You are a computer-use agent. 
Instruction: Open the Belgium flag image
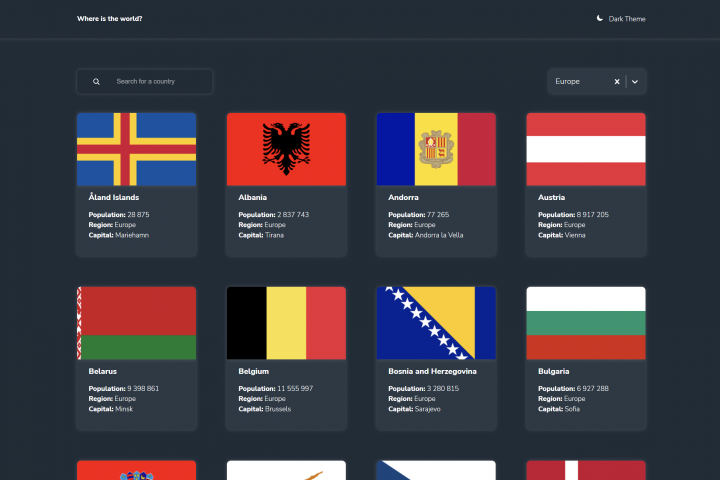[x=286, y=323]
